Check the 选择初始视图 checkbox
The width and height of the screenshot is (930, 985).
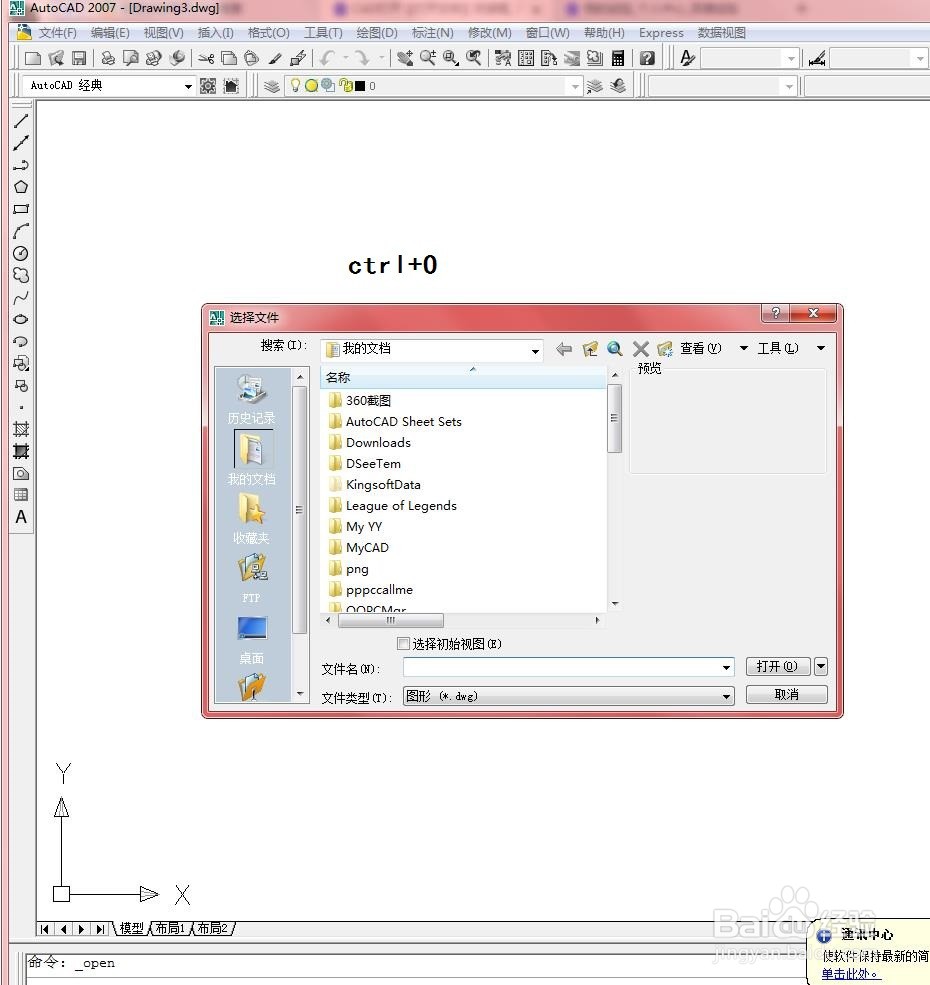coord(403,643)
